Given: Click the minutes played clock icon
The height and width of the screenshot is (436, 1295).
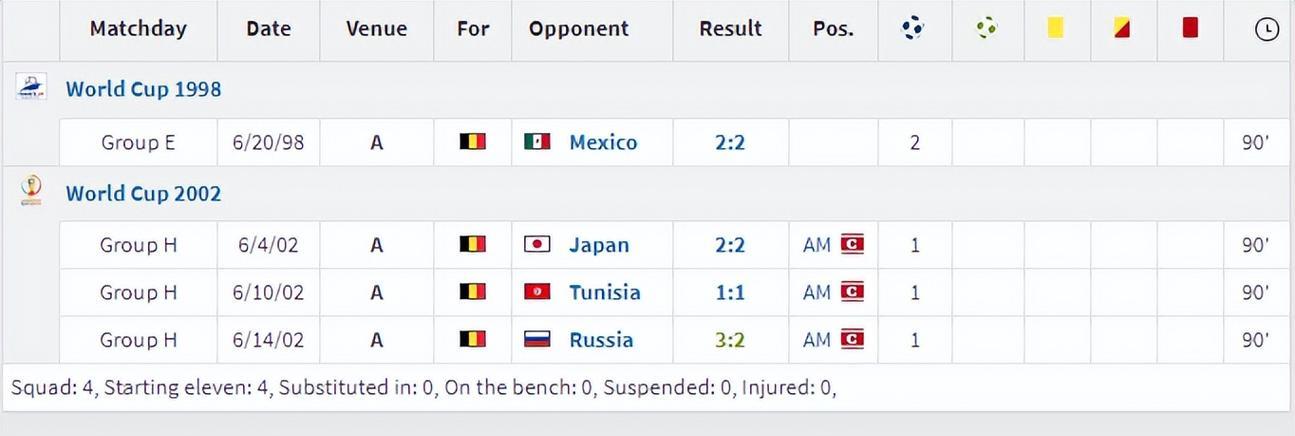Looking at the screenshot, I should 1266,29.
